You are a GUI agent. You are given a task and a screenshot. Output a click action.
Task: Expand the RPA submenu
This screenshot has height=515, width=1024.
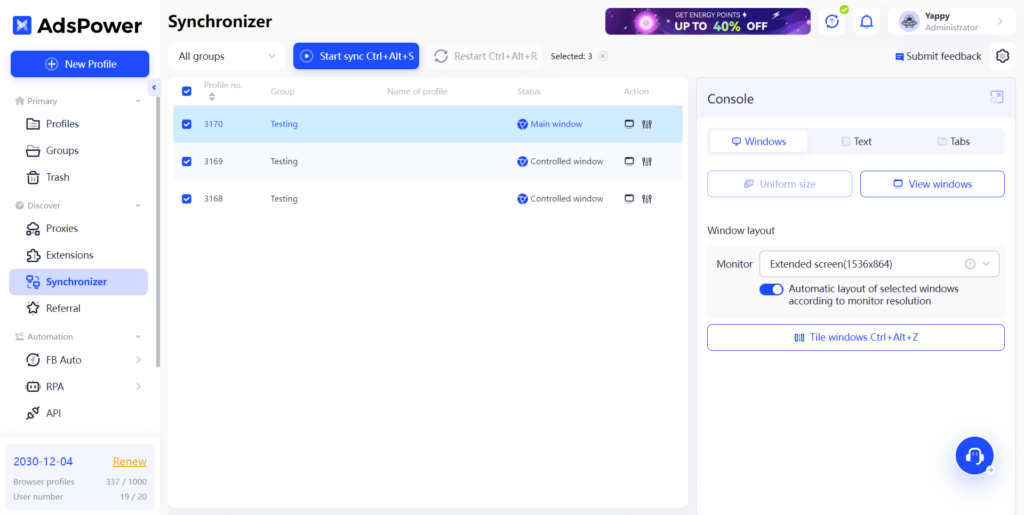tap(138, 386)
